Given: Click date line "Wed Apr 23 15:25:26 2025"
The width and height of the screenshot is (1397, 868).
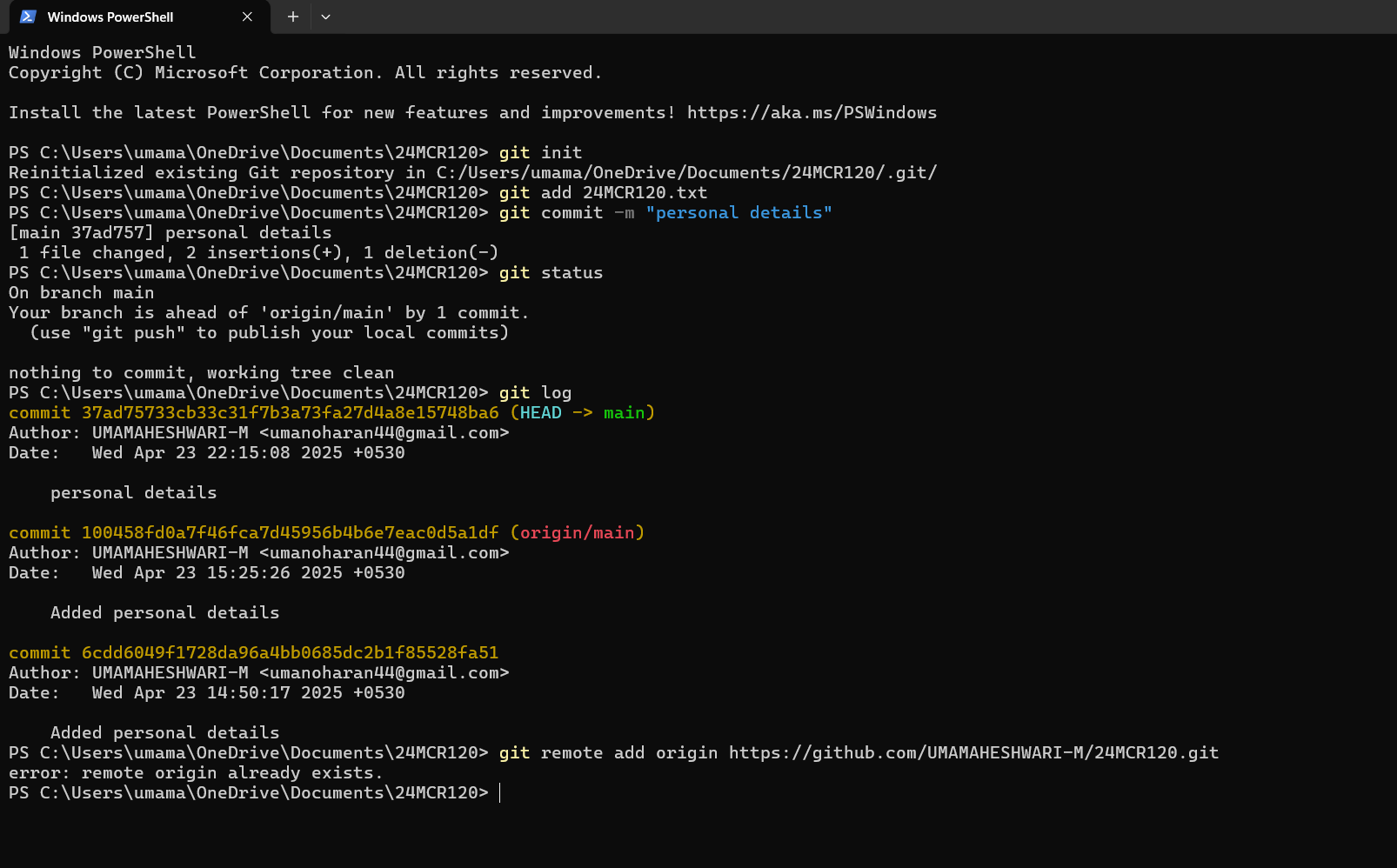Looking at the screenshot, I should pos(207,573).
